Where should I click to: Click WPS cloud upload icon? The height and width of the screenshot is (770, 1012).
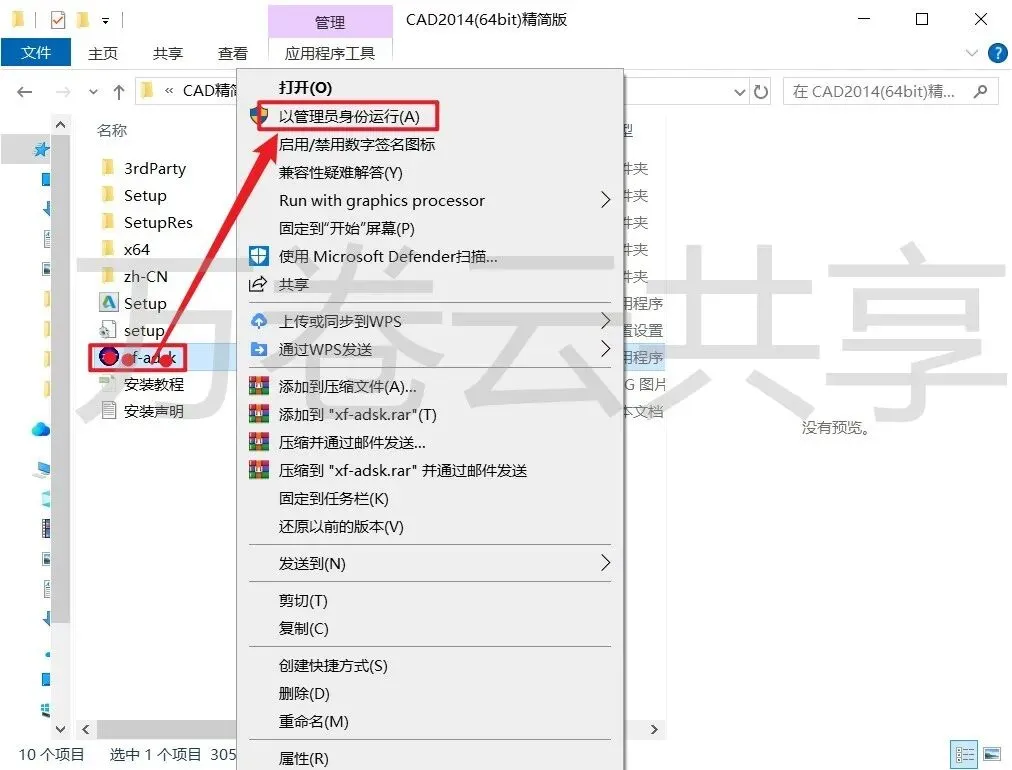coord(259,321)
